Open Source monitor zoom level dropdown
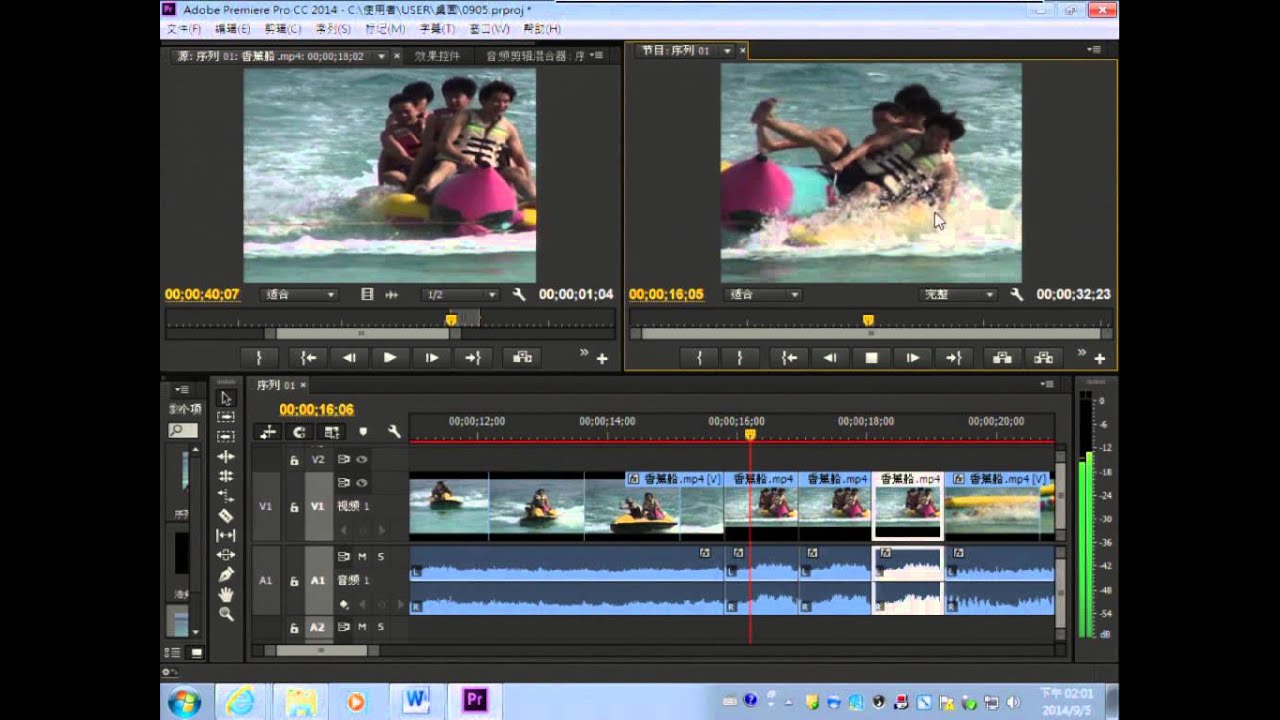This screenshot has width=1280, height=720. [x=300, y=295]
